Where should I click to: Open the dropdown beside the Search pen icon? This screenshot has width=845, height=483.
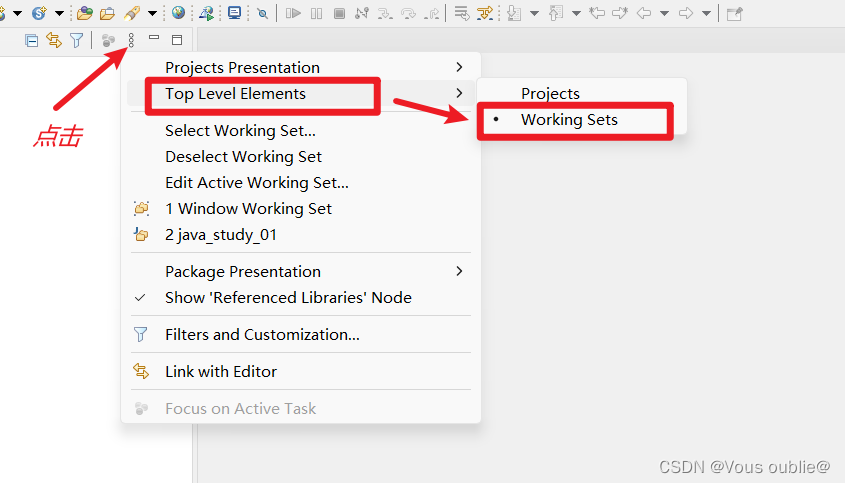click(153, 13)
